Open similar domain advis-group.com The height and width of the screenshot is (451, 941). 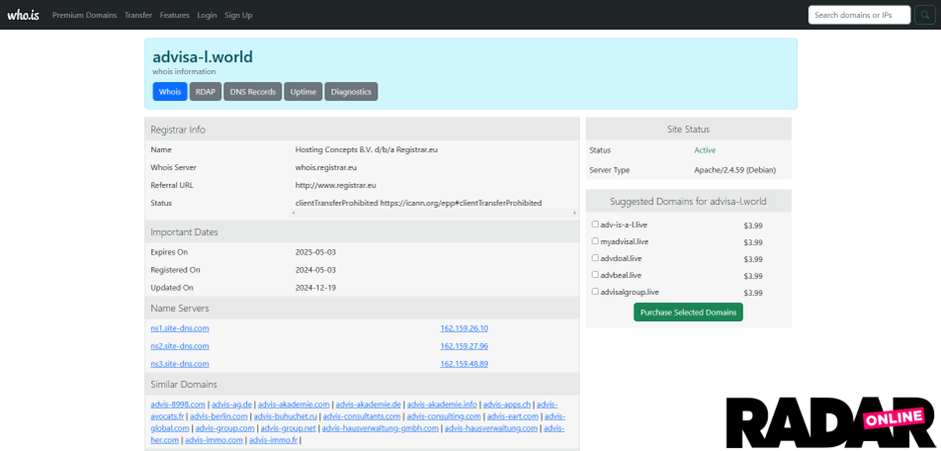(225, 428)
